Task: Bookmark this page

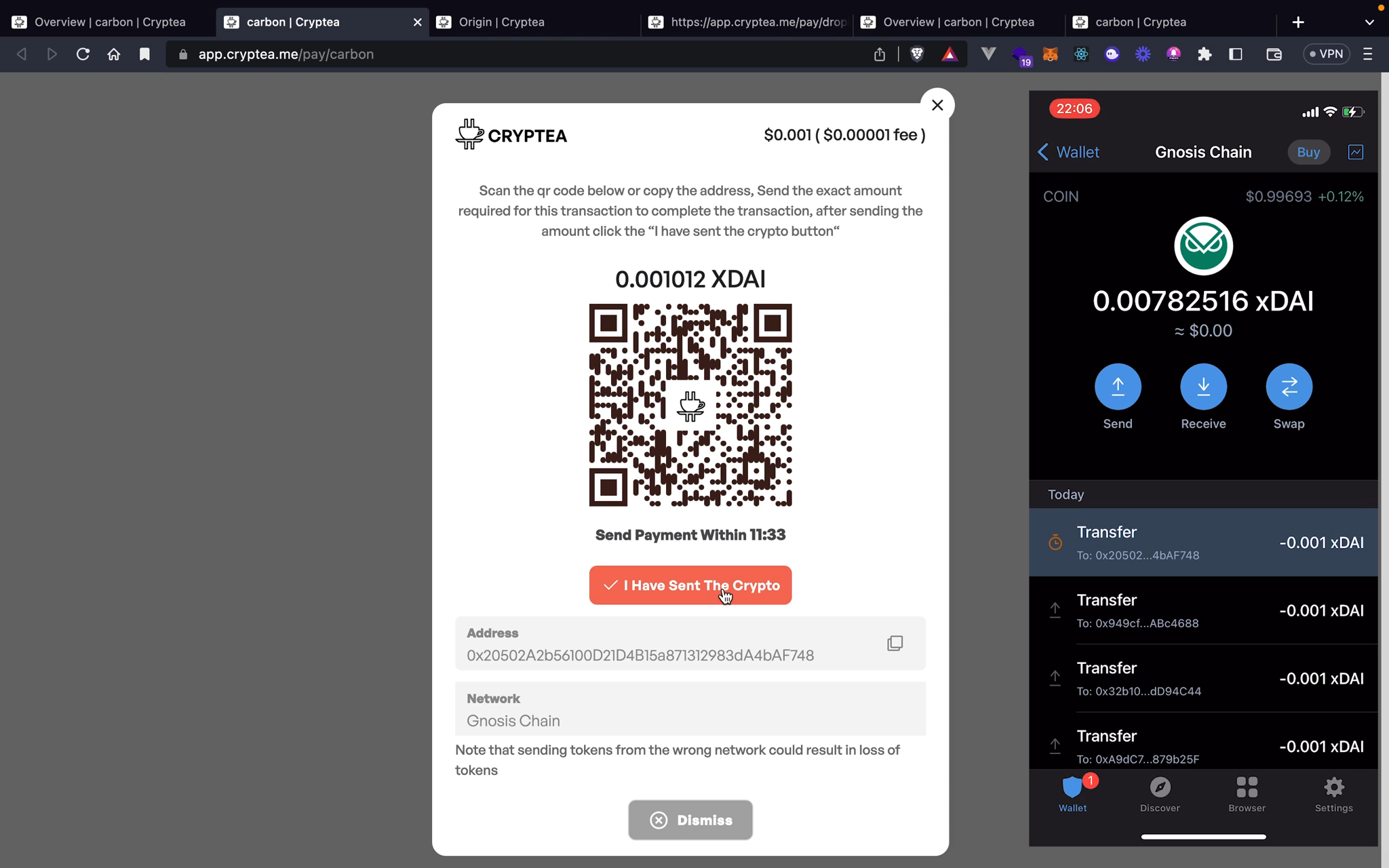Action: [x=144, y=54]
